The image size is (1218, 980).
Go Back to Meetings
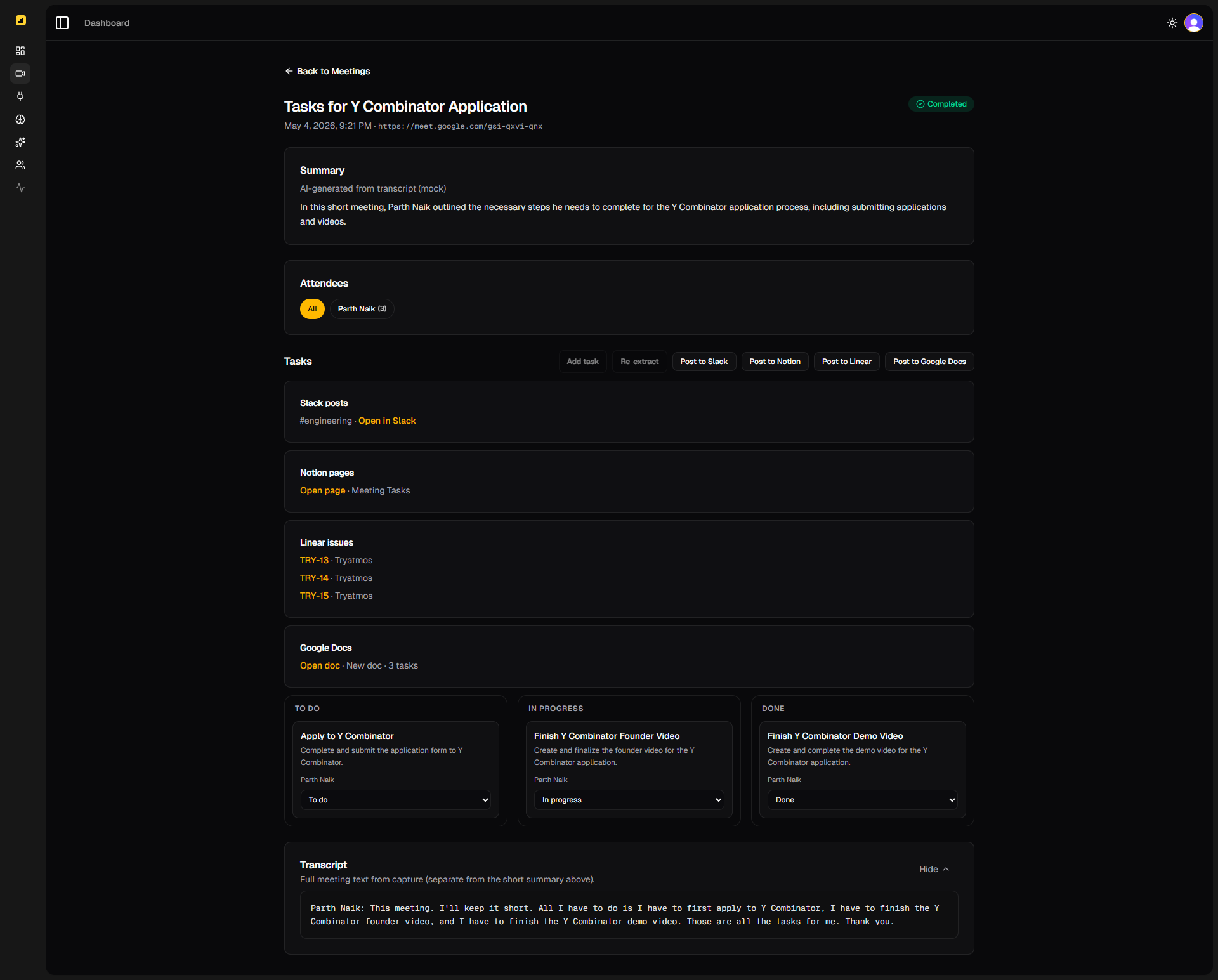click(327, 71)
